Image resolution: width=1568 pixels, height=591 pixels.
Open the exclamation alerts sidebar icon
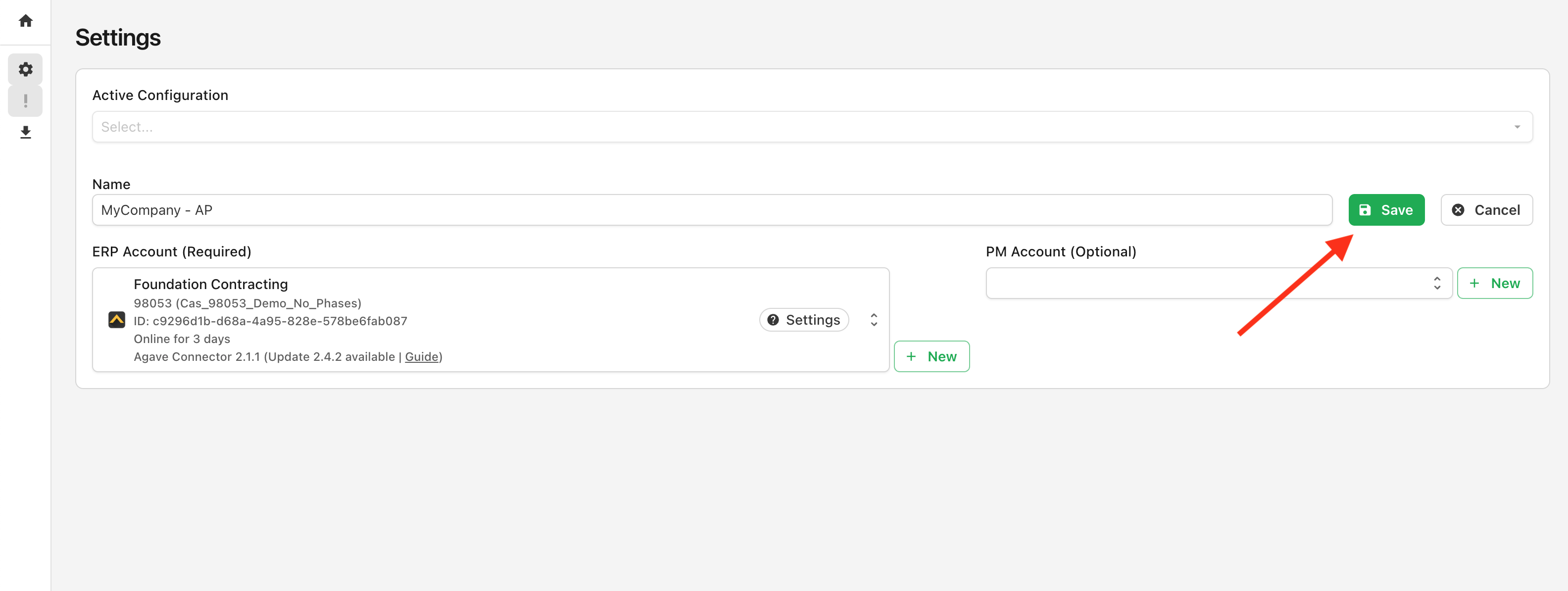point(26,101)
